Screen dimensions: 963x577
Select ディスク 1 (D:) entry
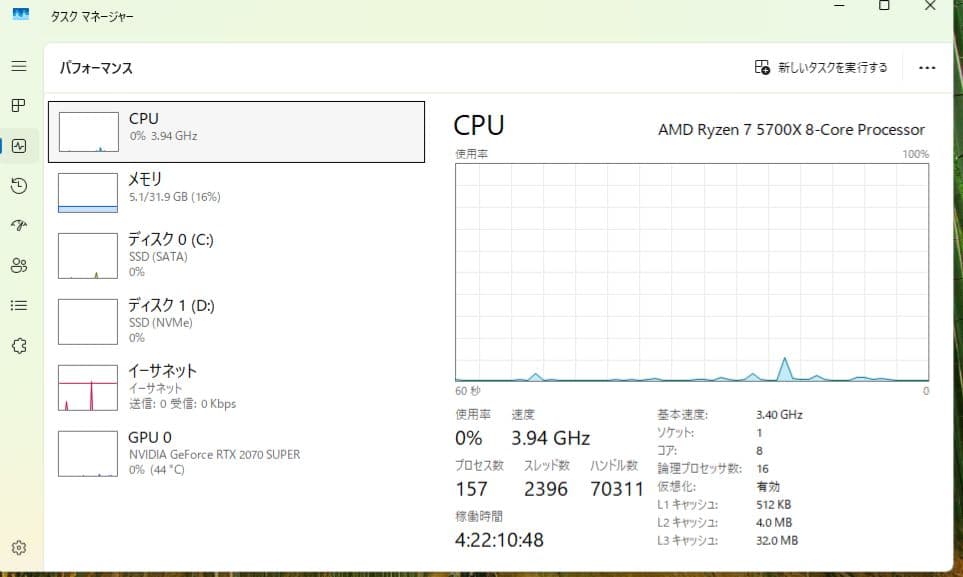(x=237, y=320)
